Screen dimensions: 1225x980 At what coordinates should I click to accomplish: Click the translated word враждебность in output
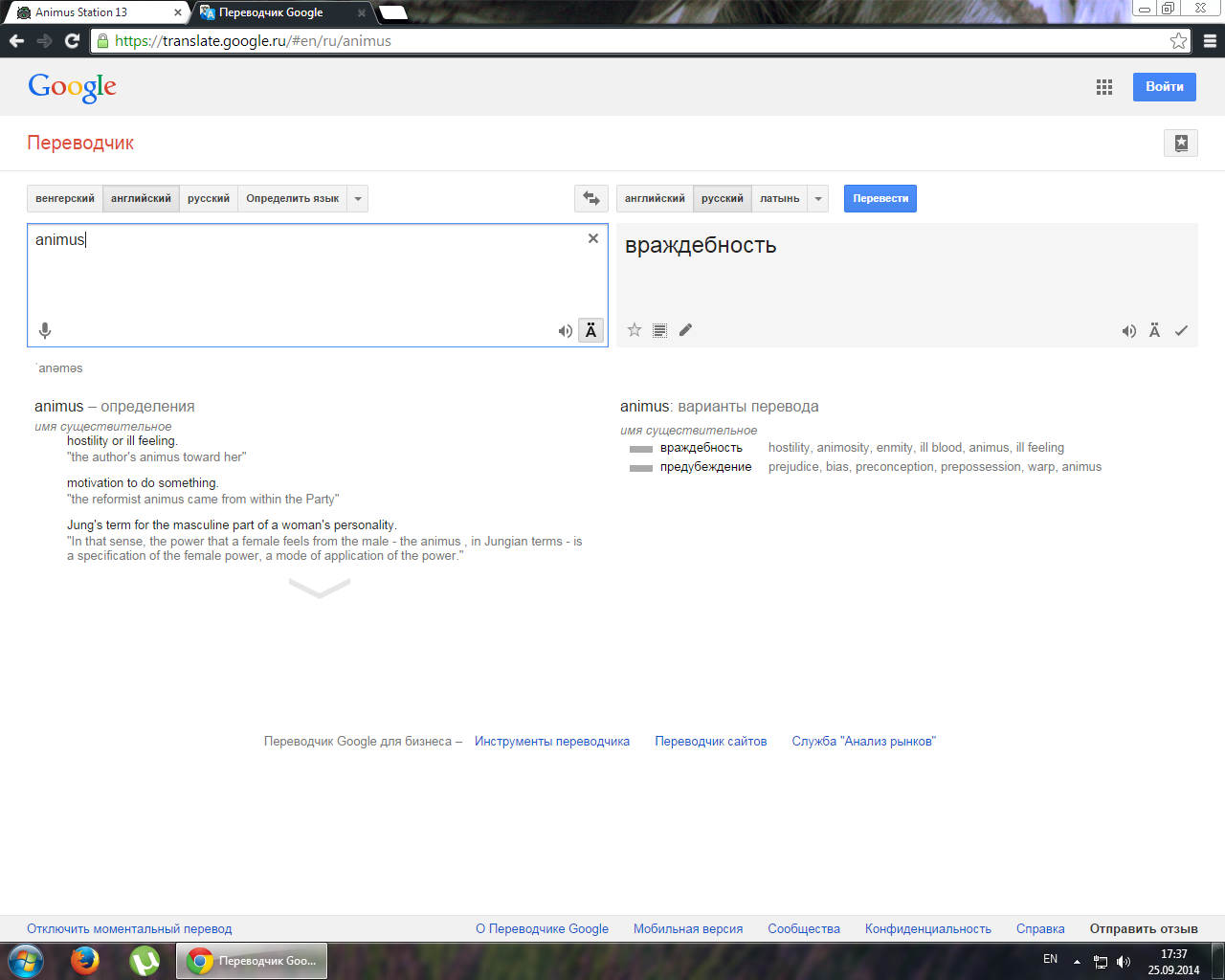click(x=701, y=245)
